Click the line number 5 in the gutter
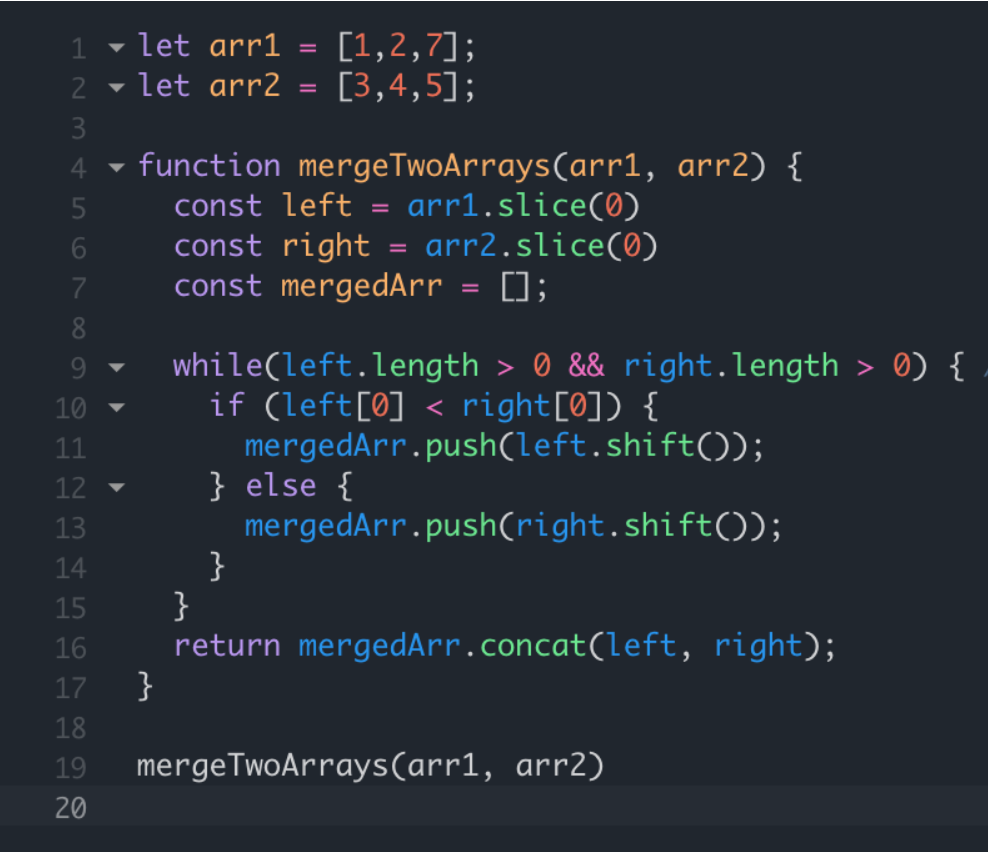Image resolution: width=988 pixels, height=852 pixels. tap(78, 206)
